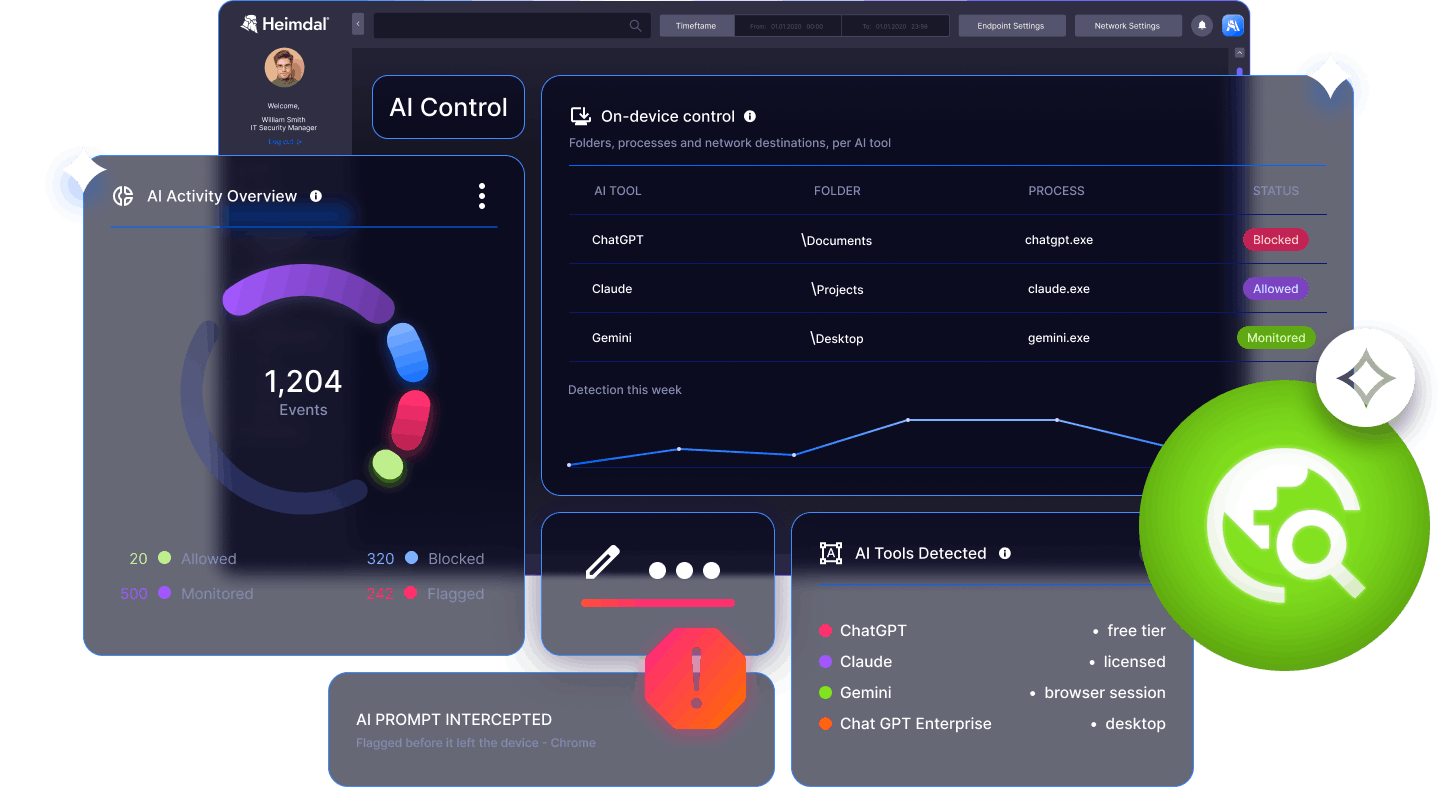Set the To date field
Image resolution: width=1453 pixels, height=787 pixels.
click(895, 26)
